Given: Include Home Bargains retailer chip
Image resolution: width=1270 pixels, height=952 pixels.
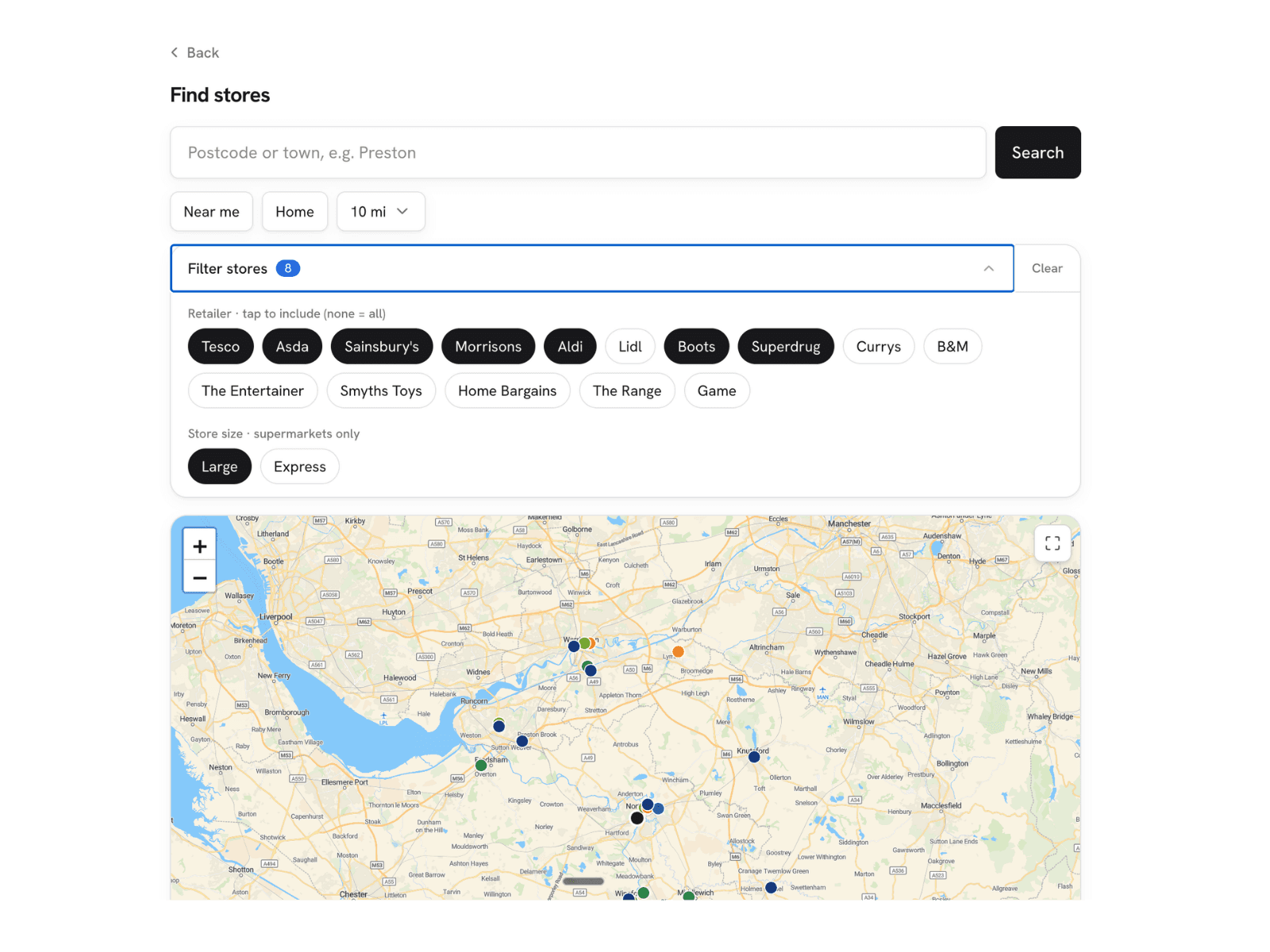Looking at the screenshot, I should coord(507,391).
